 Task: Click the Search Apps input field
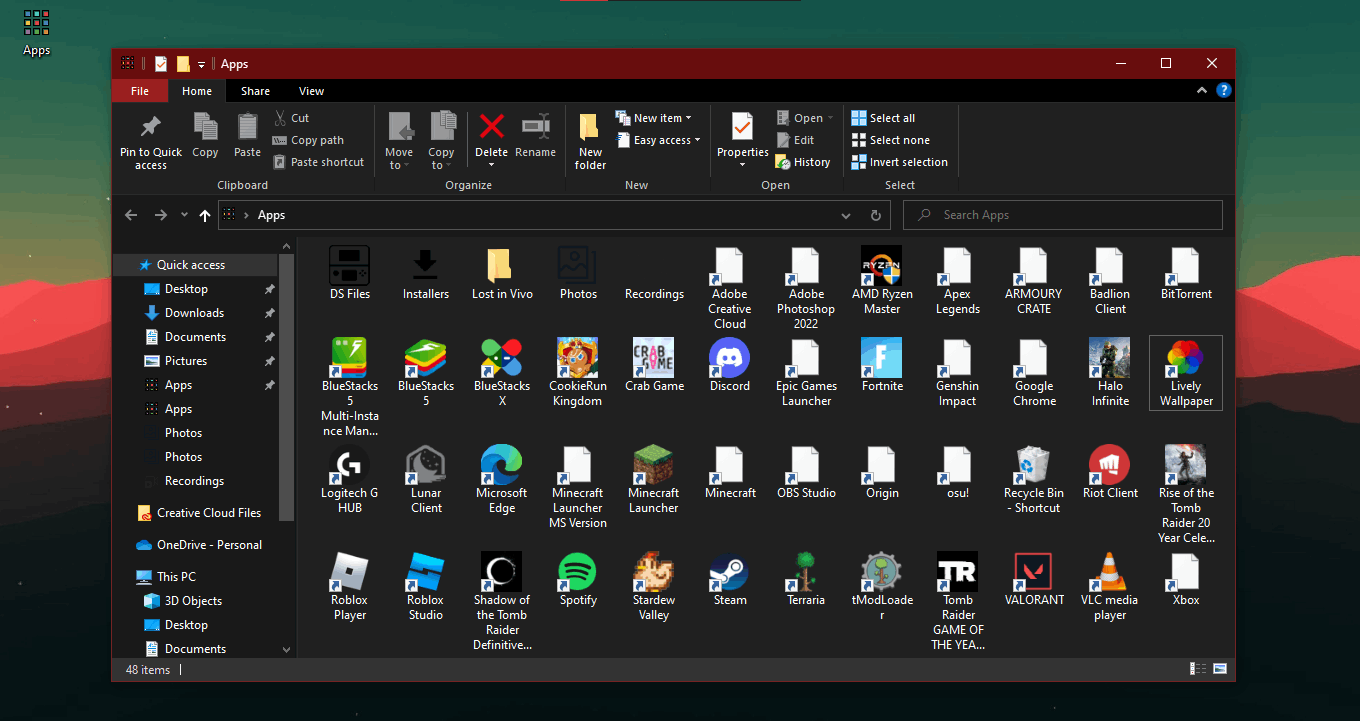pos(1070,215)
